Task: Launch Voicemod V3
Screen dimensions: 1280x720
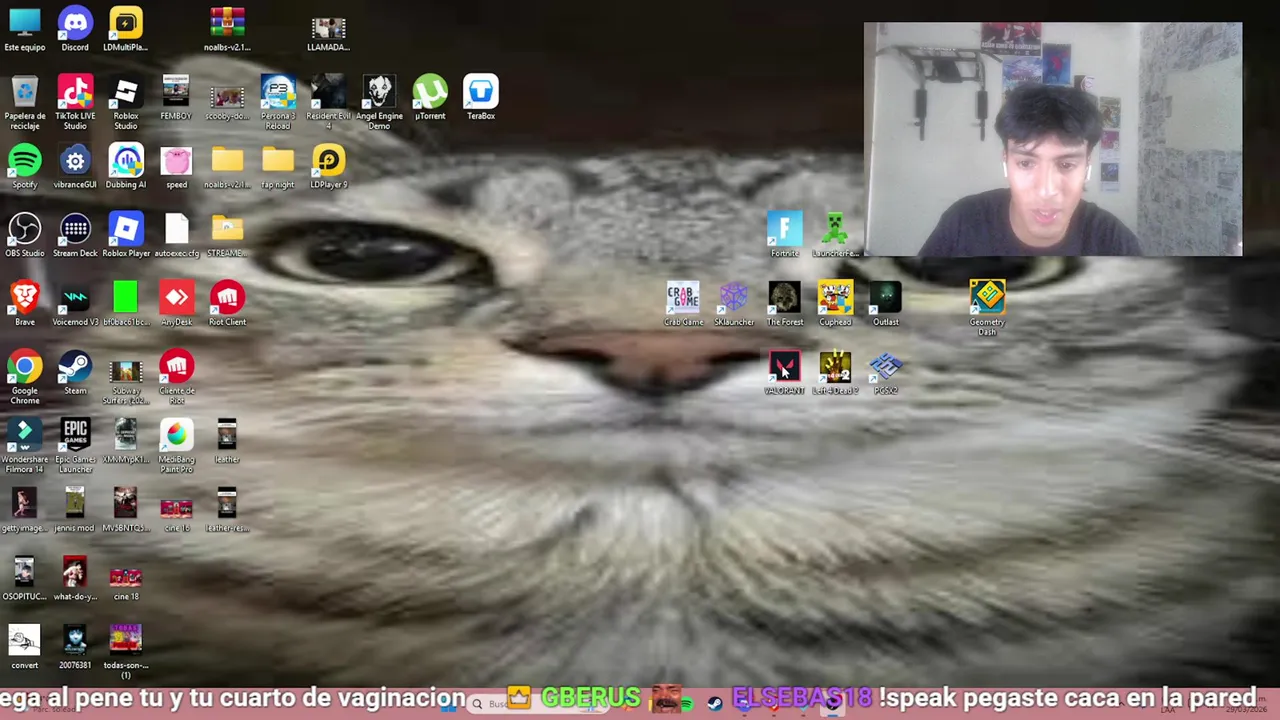Action: 75,304
